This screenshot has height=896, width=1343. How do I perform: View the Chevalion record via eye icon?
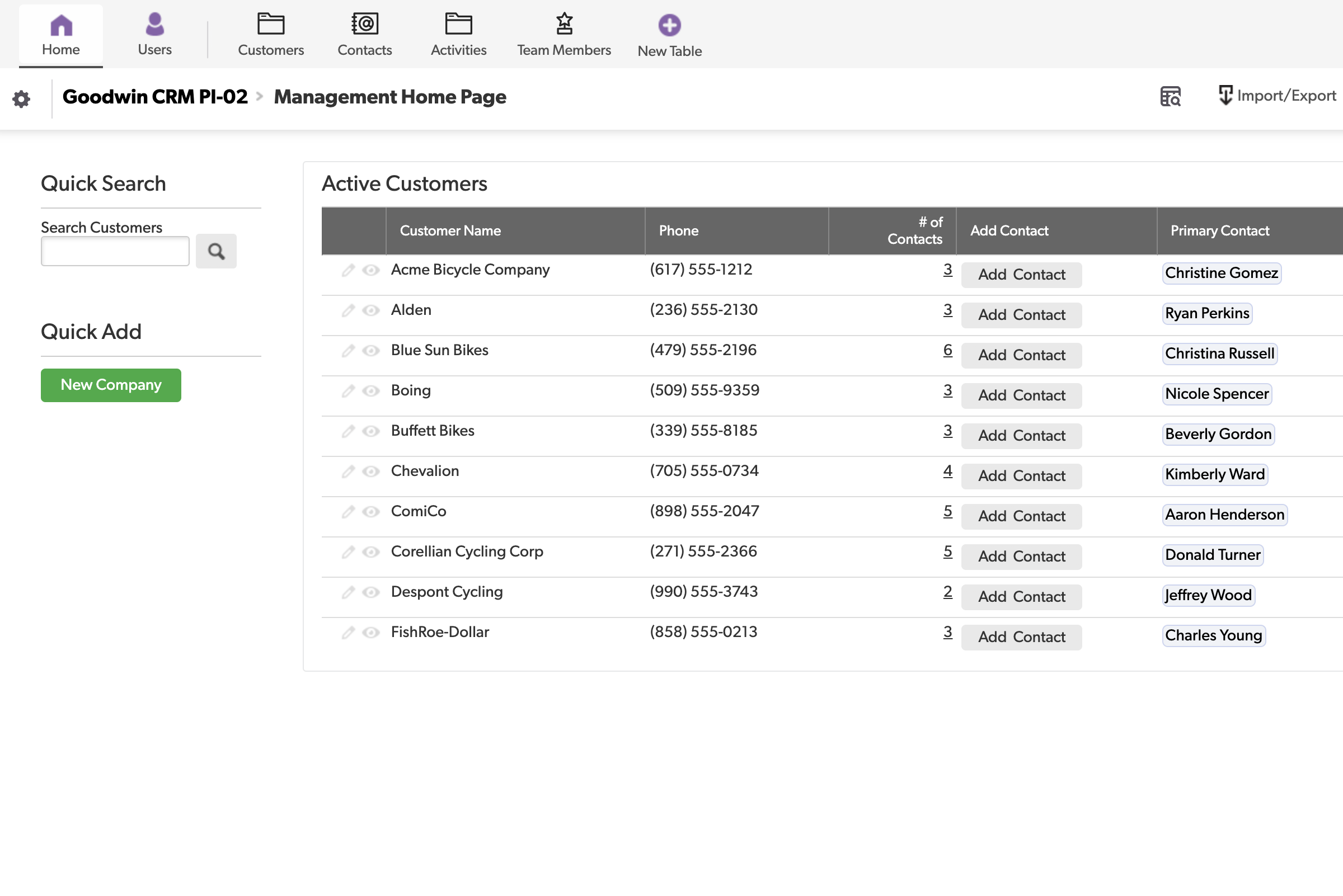point(370,472)
